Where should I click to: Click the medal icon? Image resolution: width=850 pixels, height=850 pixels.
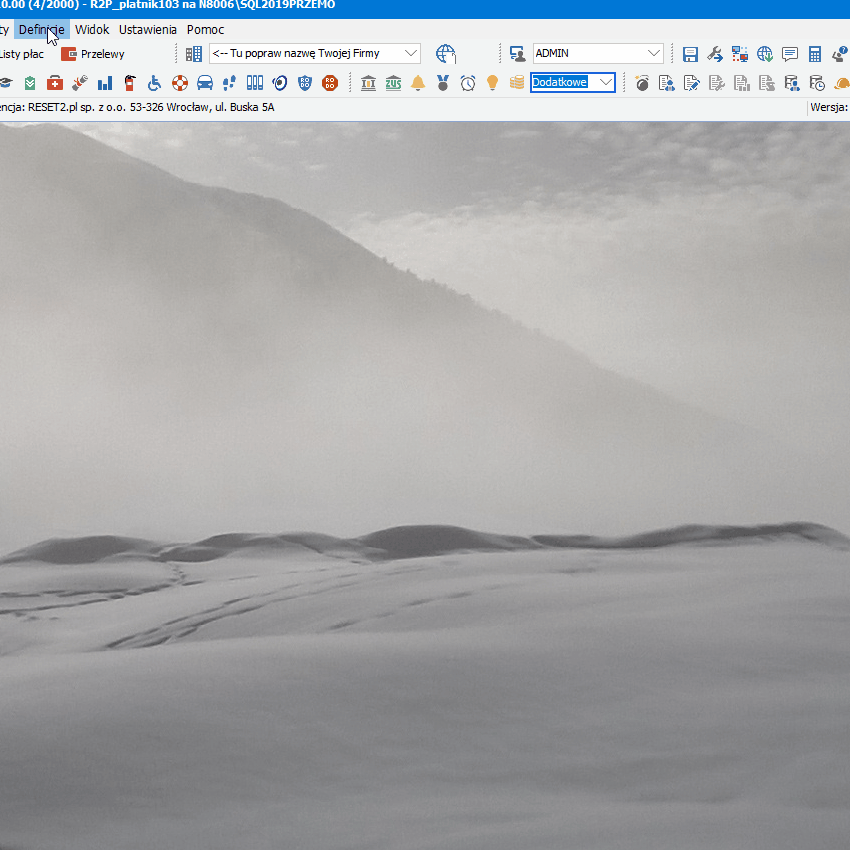443,83
